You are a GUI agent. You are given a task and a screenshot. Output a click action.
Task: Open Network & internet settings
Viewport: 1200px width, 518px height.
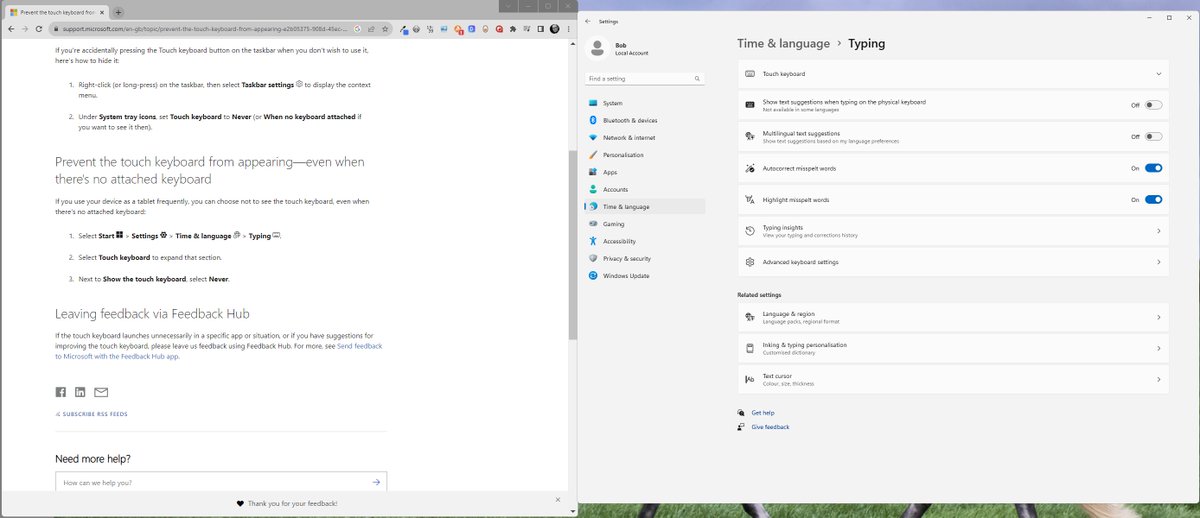[645, 137]
